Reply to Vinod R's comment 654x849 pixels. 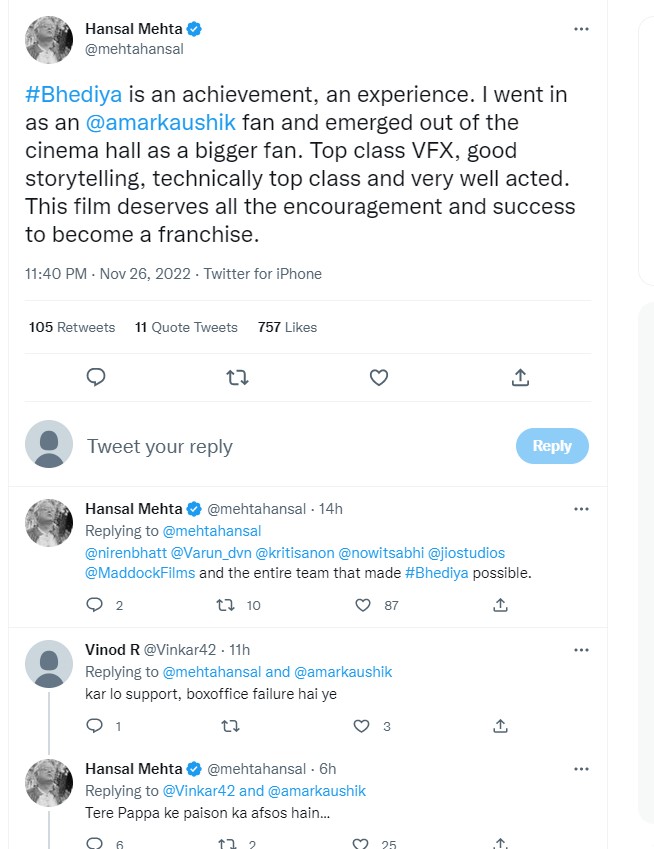pos(96,726)
